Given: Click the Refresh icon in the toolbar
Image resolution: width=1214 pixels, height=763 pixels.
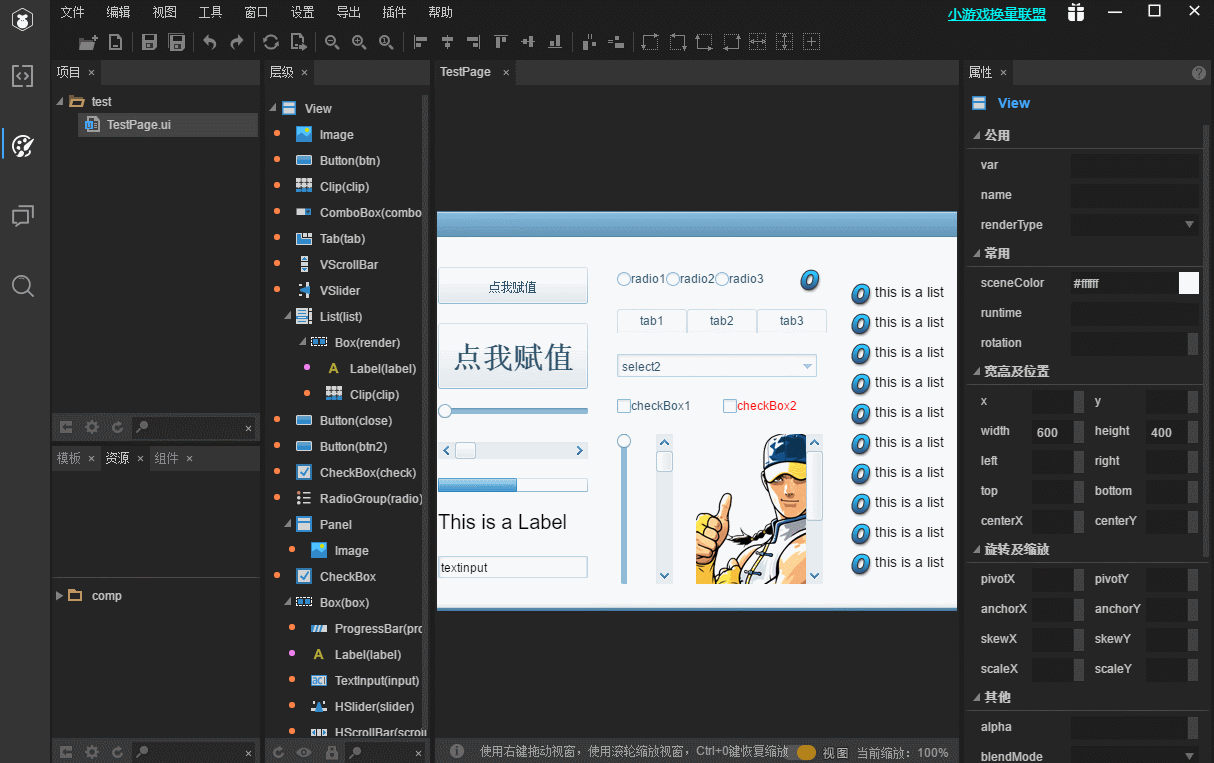Looking at the screenshot, I should coord(270,41).
